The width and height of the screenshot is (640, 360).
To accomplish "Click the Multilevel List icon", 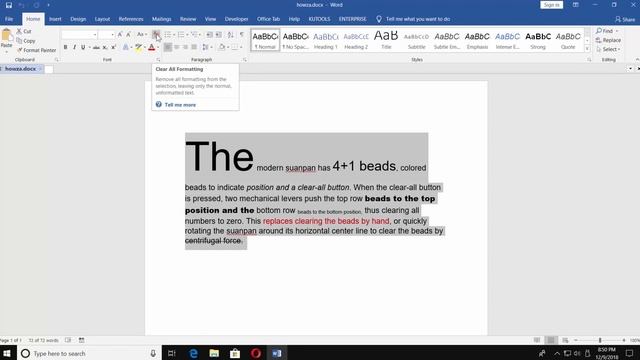I will click(194, 35).
